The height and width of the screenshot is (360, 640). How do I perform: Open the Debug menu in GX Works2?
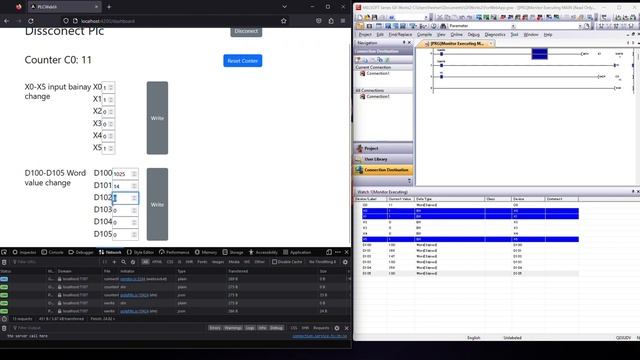click(473, 35)
